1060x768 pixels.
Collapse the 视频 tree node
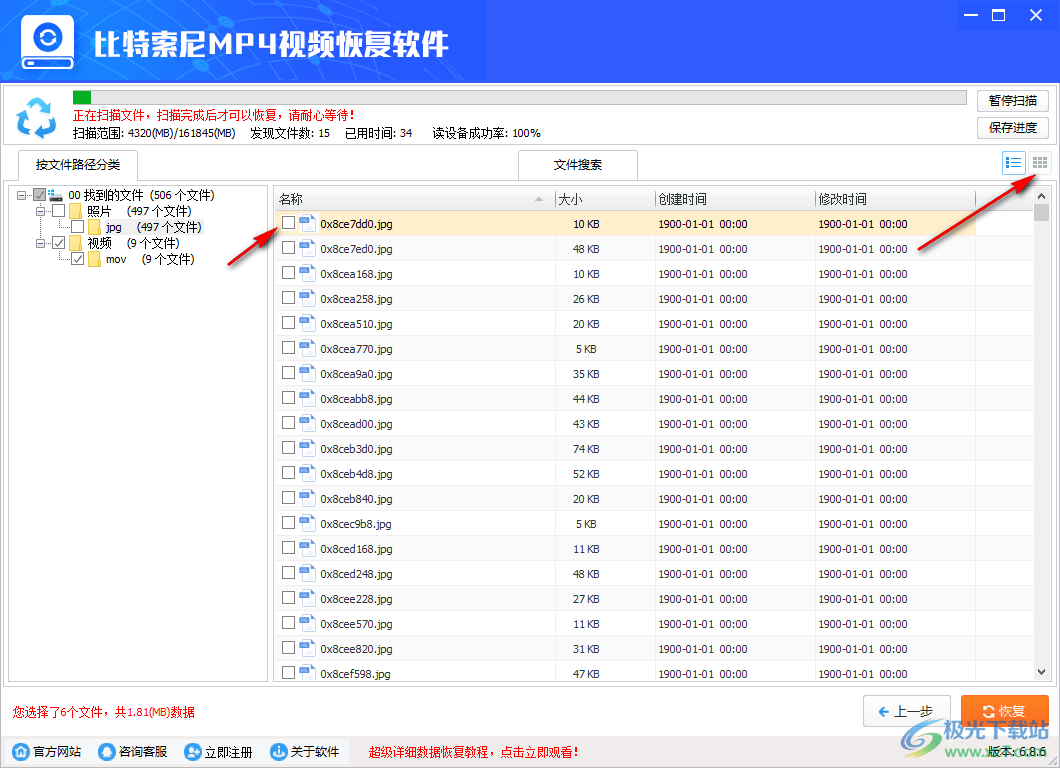(x=41, y=243)
